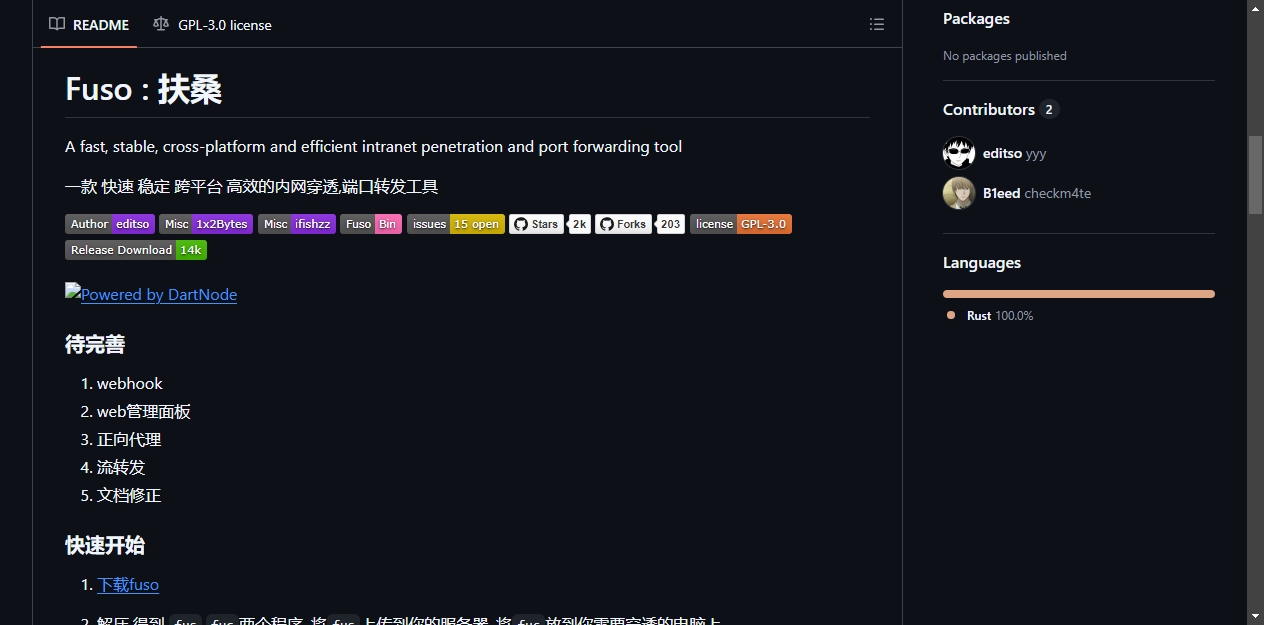Click the English description paragraph
Image resolution: width=1264 pixels, height=625 pixels.
374,146
